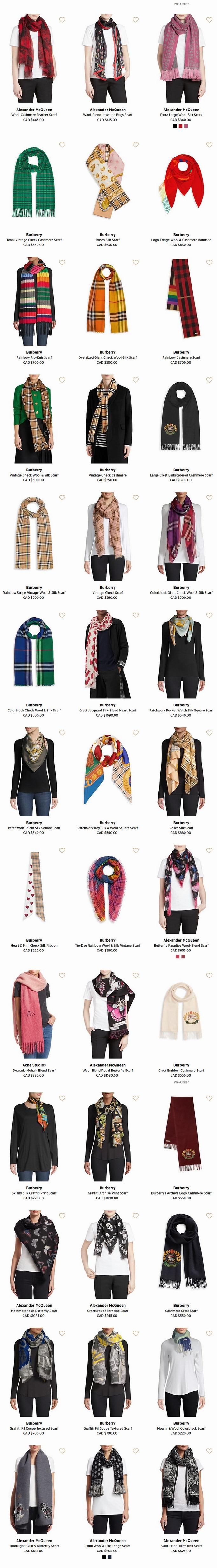Favorite the Tonal Vintage Check Cashmere Scarf
The width and height of the screenshot is (217, 1568).
[62, 145]
